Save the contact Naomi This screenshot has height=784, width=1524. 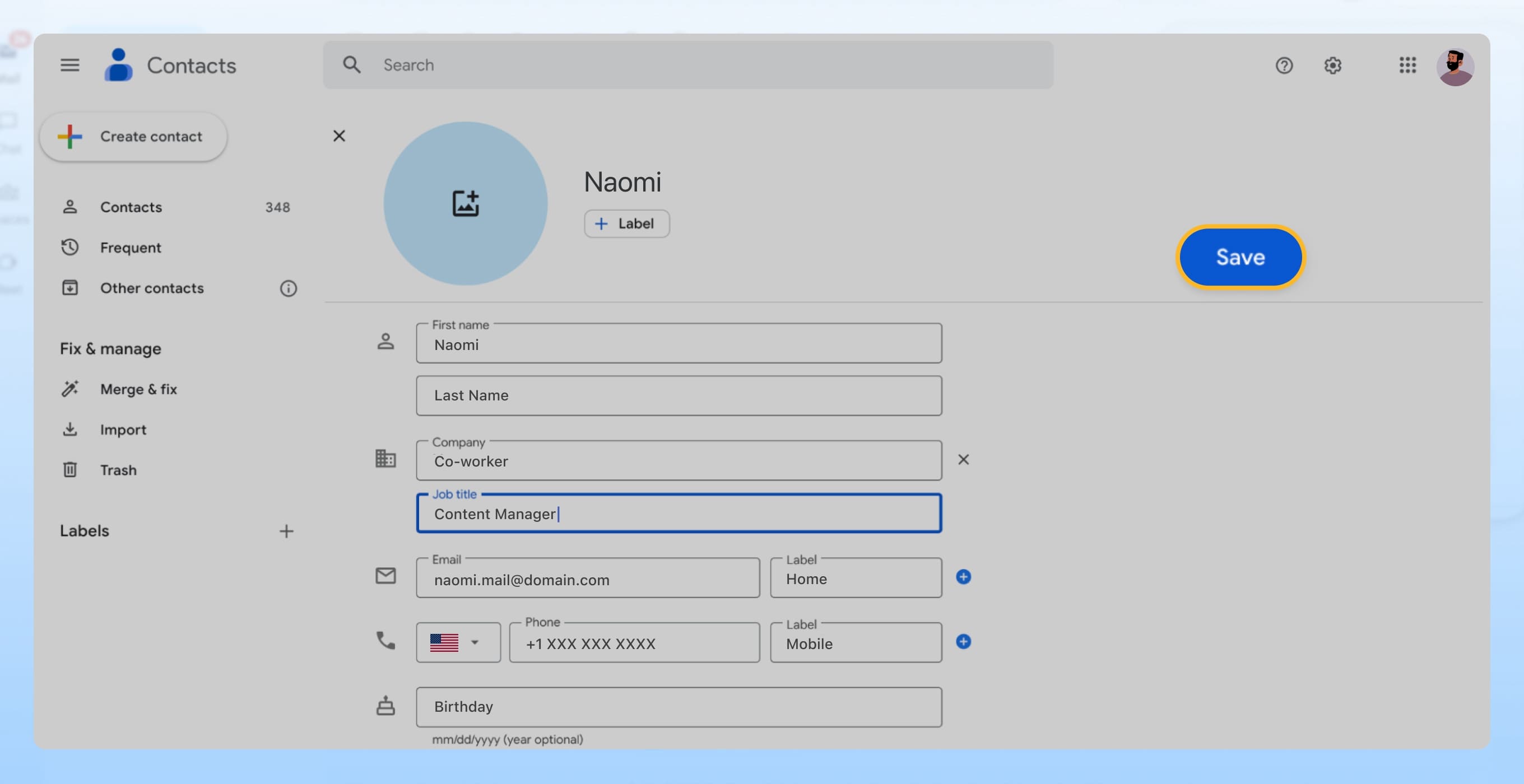pyautogui.click(x=1240, y=256)
